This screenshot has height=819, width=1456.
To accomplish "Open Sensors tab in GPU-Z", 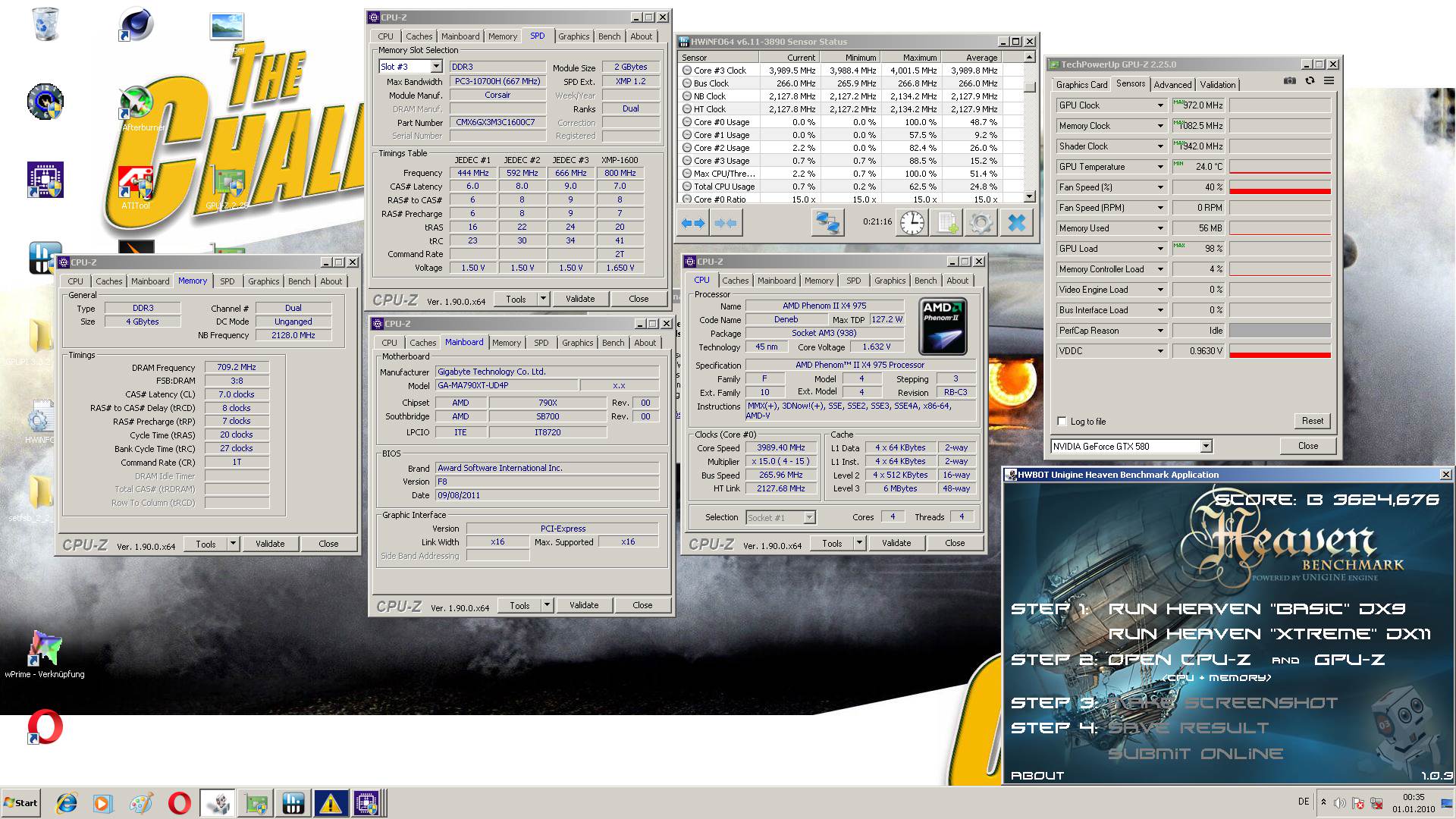I will 1131,83.
